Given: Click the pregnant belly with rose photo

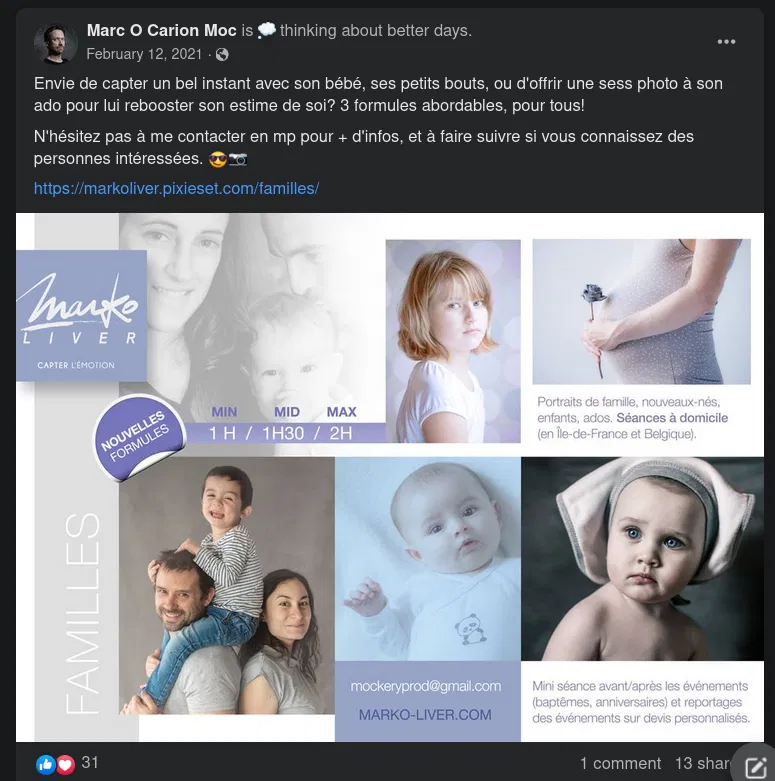Looking at the screenshot, I should pos(642,311).
